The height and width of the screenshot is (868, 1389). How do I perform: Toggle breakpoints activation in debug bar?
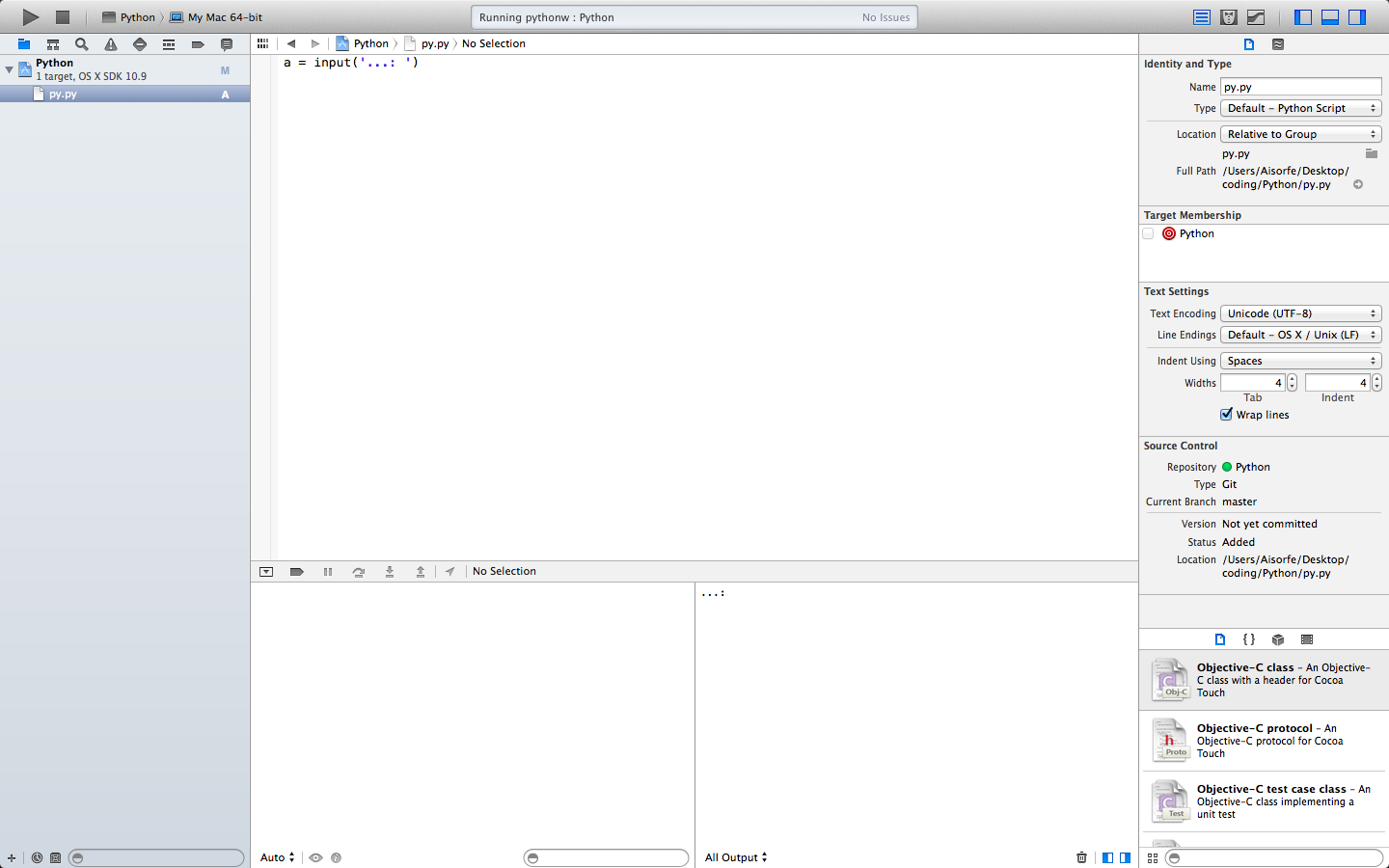297,572
